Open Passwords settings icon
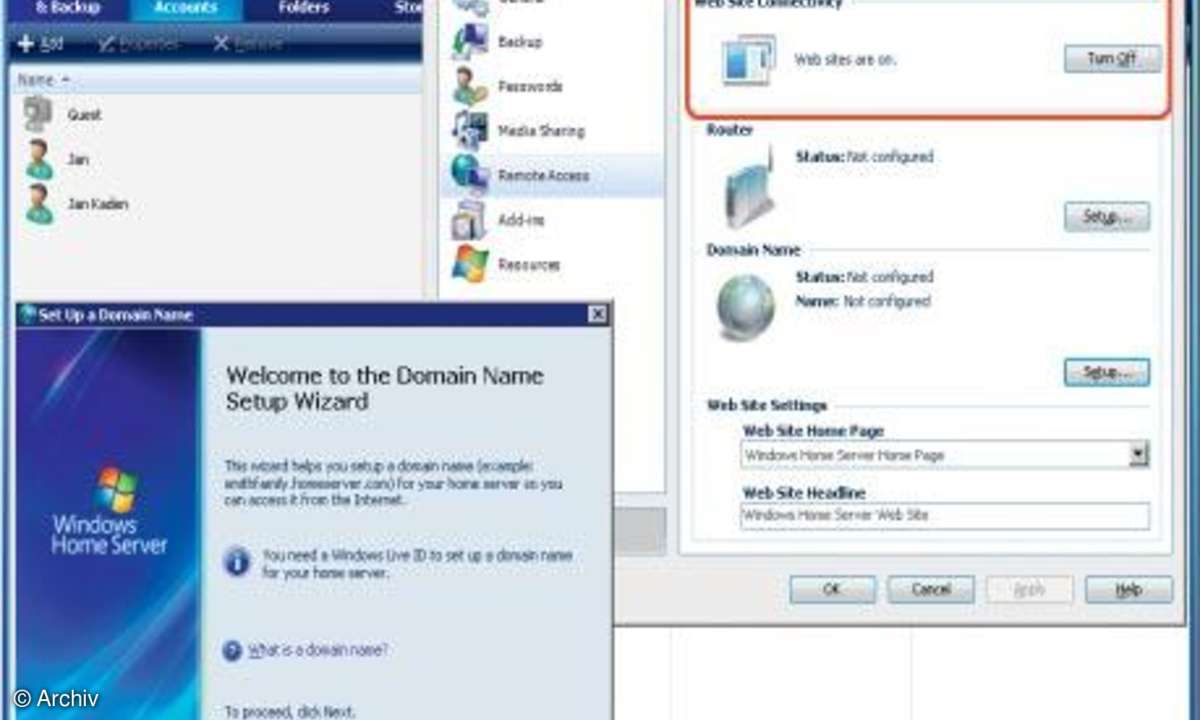Screen dimensions: 1200x720 pos(470,87)
